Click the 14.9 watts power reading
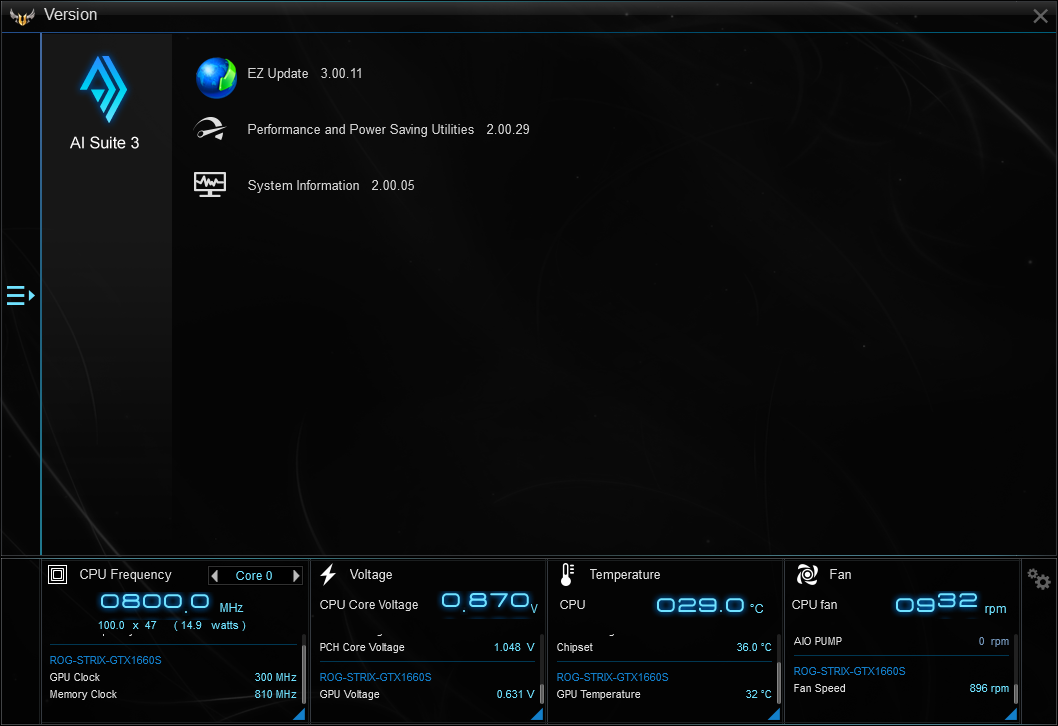The height and width of the screenshot is (726, 1058). 210,625
